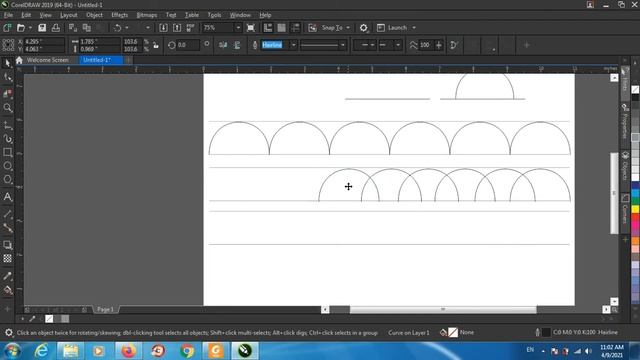Click the Publish to PDF icon
This screenshot has width=640, height=360.
point(191,28)
